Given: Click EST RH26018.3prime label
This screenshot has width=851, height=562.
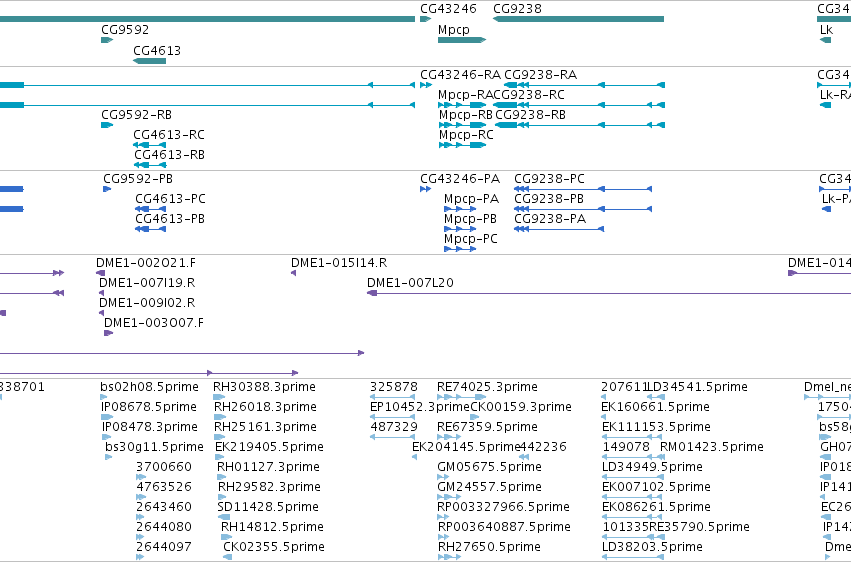Looking at the screenshot, I should tap(265, 407).
